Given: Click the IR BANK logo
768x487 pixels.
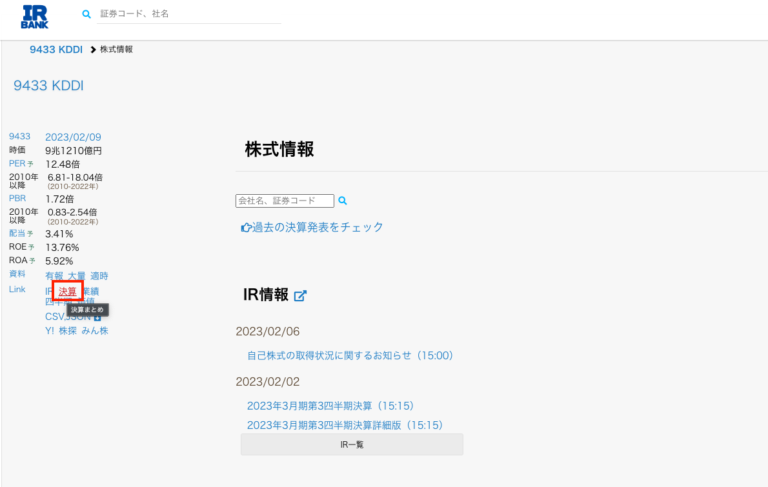Looking at the screenshot, I should click(34, 17).
